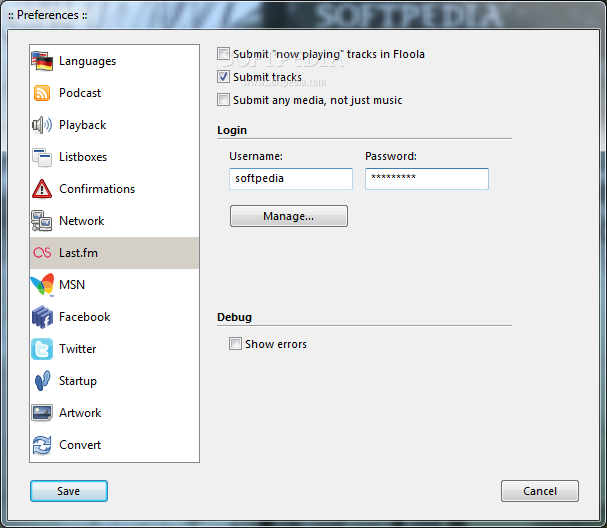Select the Facebook text label

(84, 317)
